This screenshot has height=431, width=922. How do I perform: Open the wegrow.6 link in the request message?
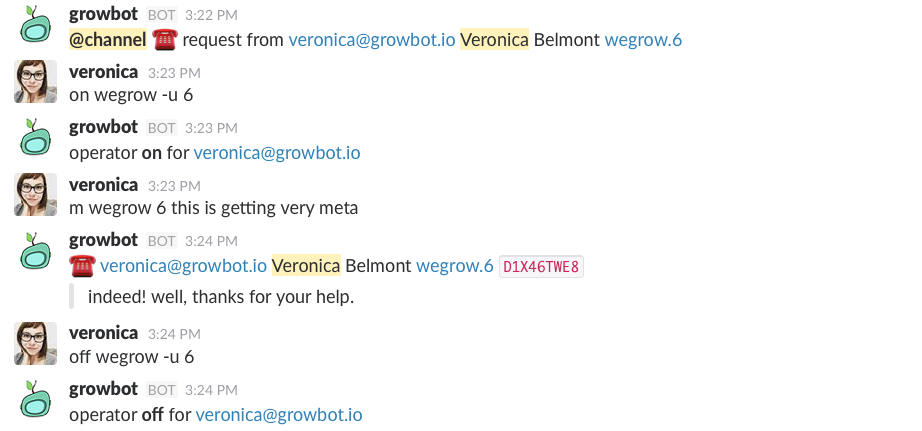pos(643,40)
